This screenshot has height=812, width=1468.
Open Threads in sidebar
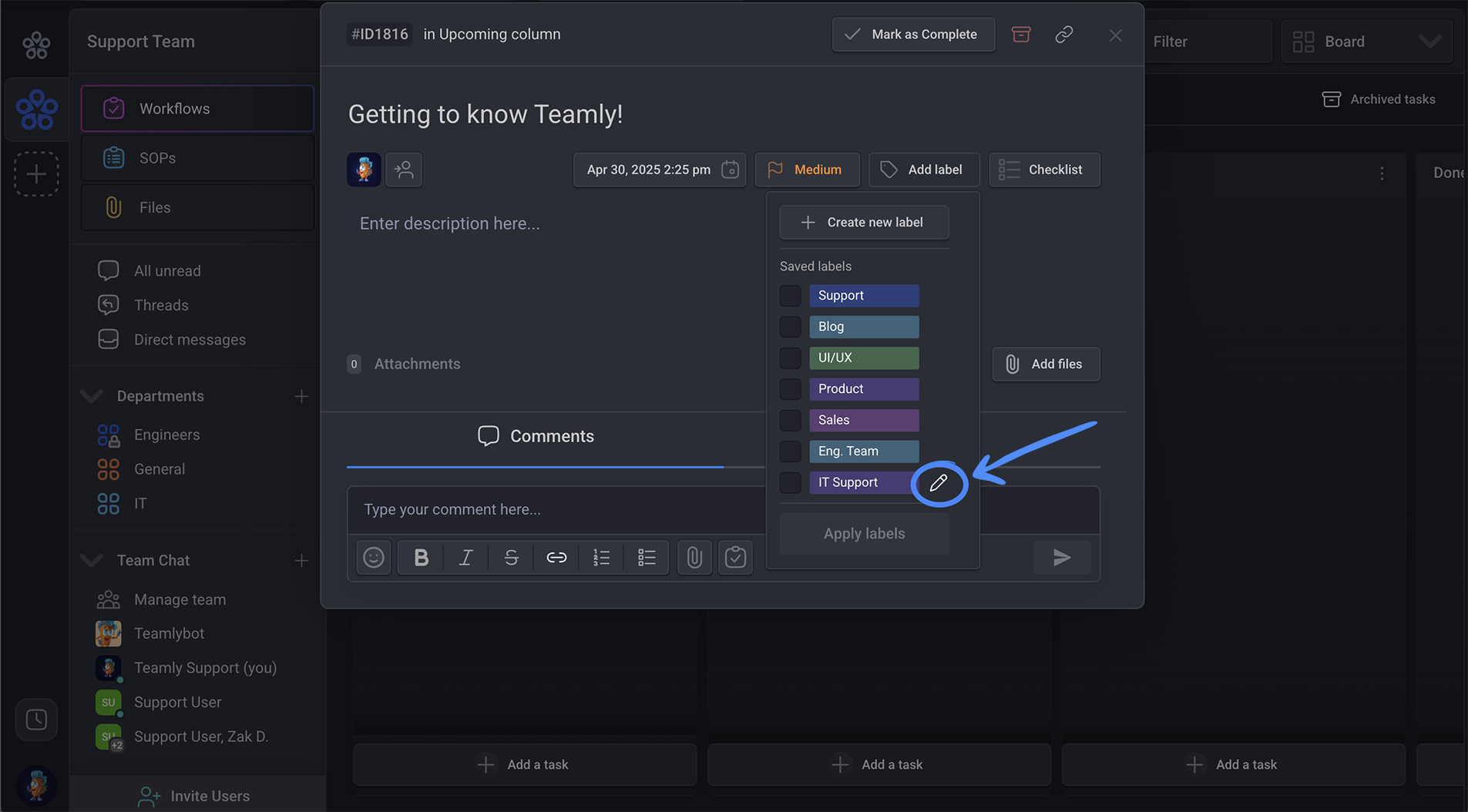coord(161,305)
